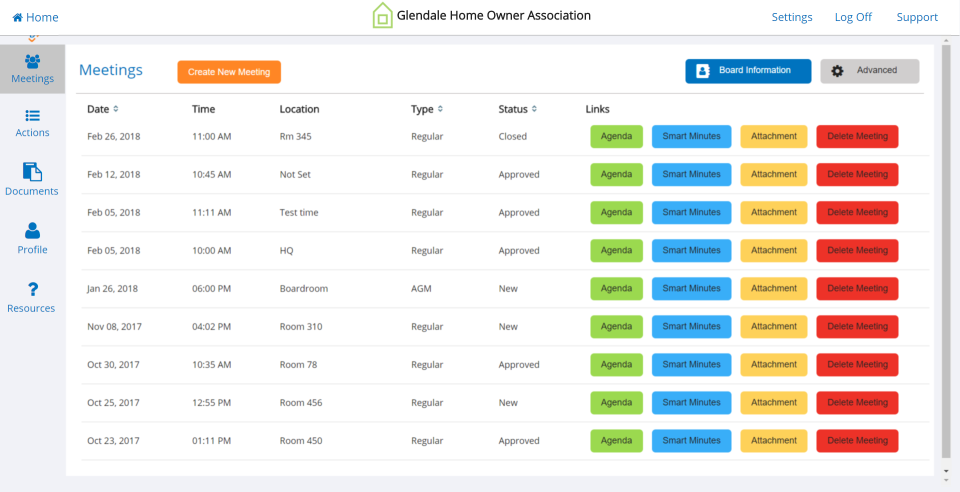960x492 pixels.
Task: Click the scrollbar down arrow
Action: pyautogui.click(x=947, y=471)
